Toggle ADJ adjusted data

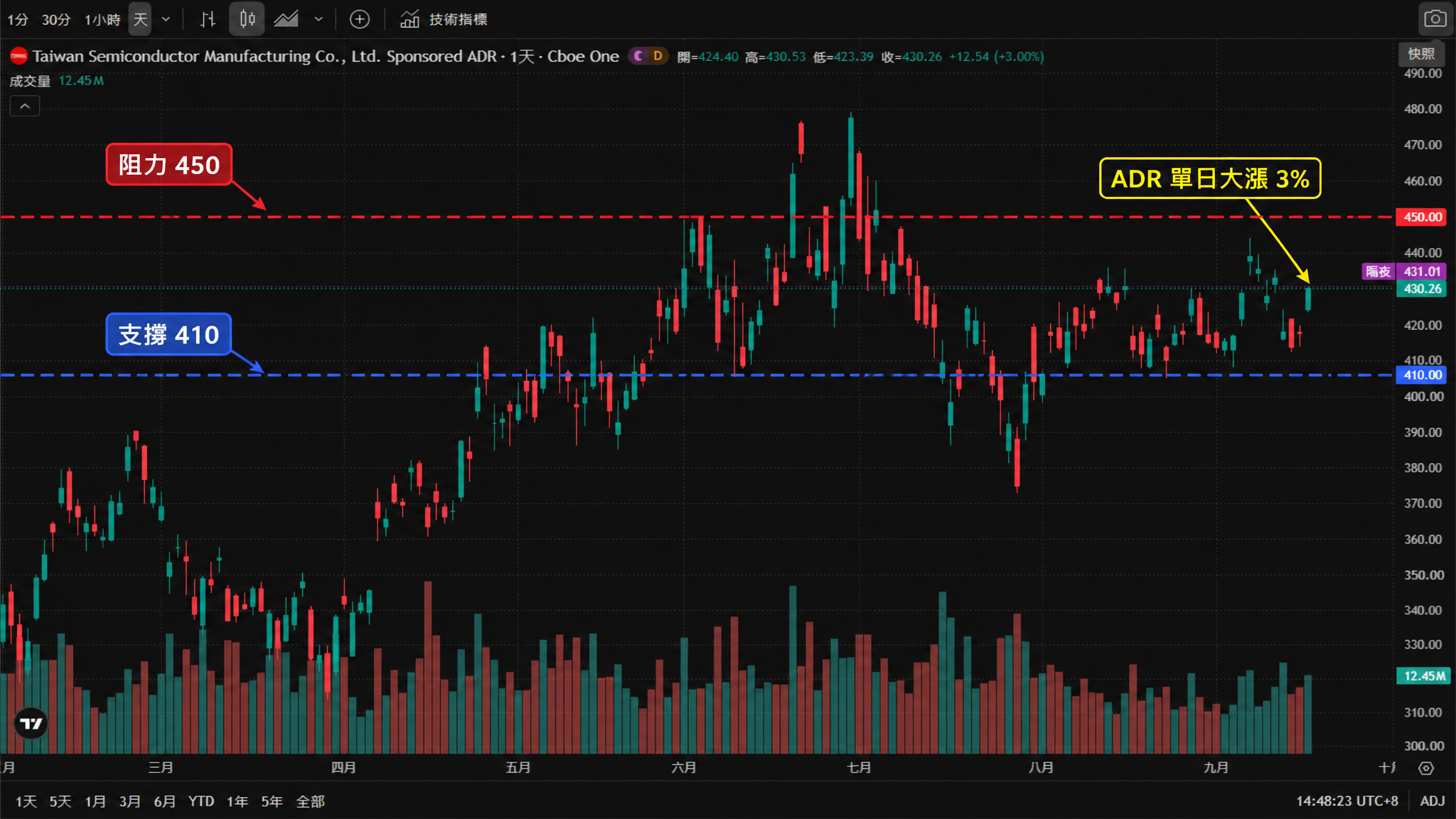pos(1432,801)
